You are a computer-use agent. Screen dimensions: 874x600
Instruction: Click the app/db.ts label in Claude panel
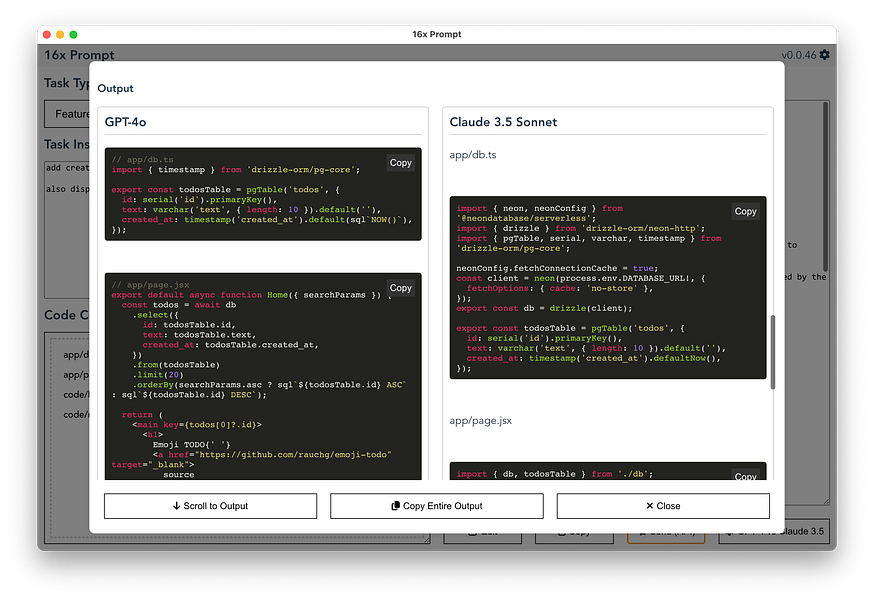[473, 155]
